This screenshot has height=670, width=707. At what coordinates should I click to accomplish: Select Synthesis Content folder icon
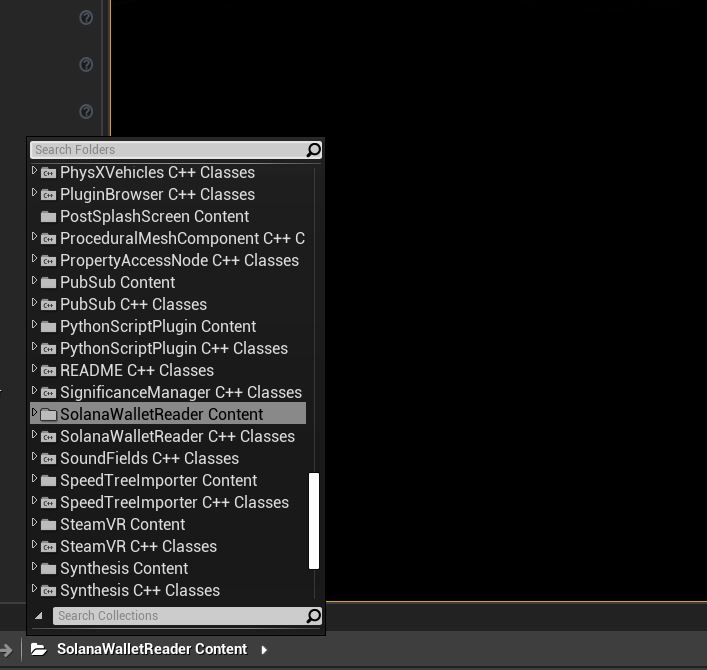click(x=48, y=569)
